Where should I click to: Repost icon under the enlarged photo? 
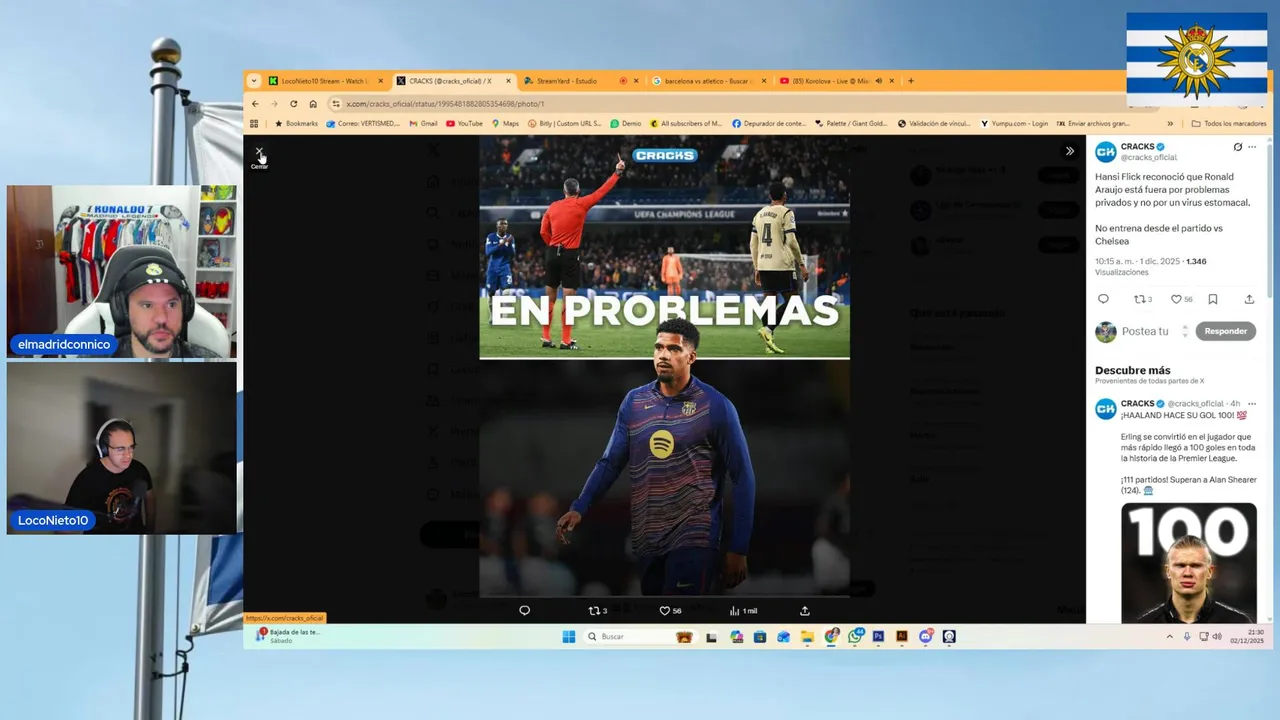[x=594, y=610]
